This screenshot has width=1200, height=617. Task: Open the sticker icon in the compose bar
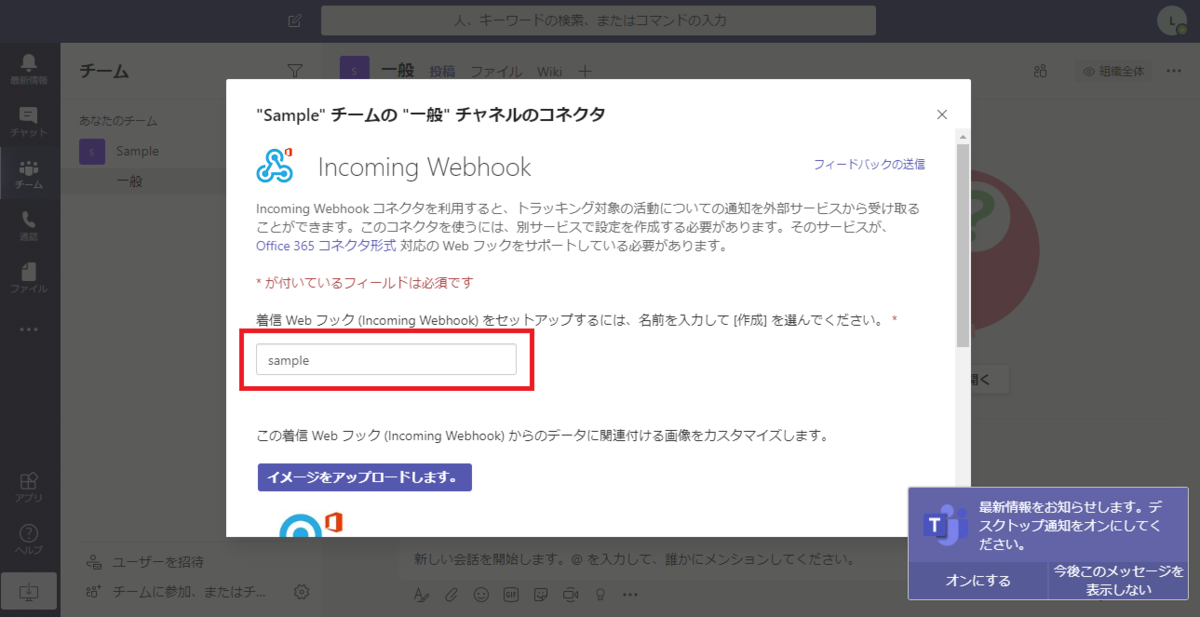click(541, 594)
